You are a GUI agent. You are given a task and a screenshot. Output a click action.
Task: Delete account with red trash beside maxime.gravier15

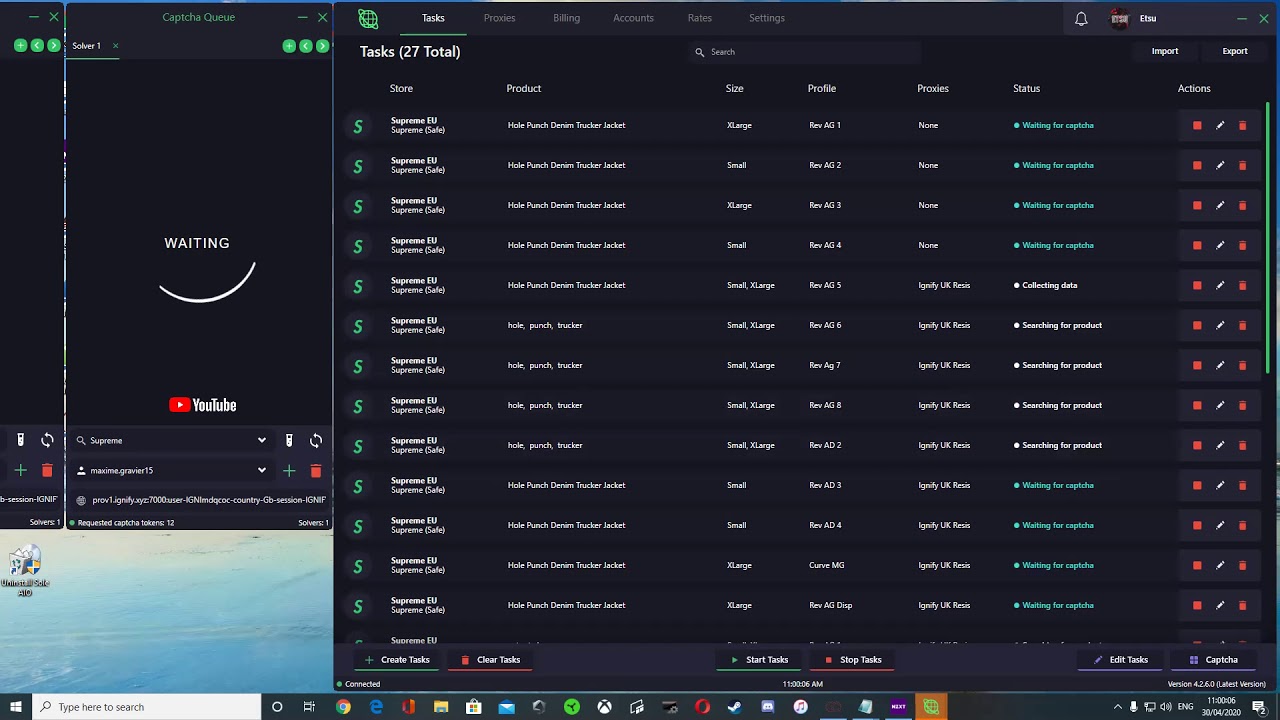(316, 470)
